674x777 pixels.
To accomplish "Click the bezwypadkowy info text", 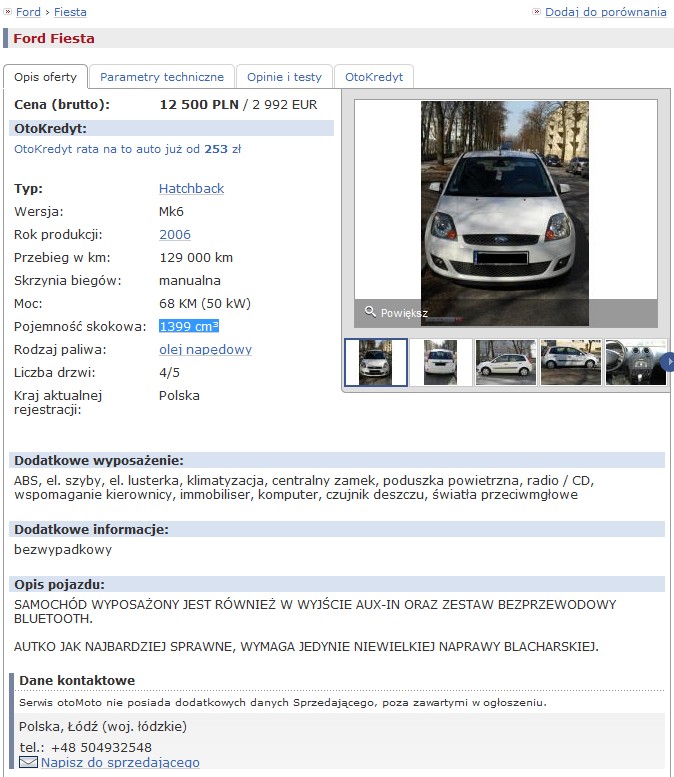I will (x=63, y=550).
